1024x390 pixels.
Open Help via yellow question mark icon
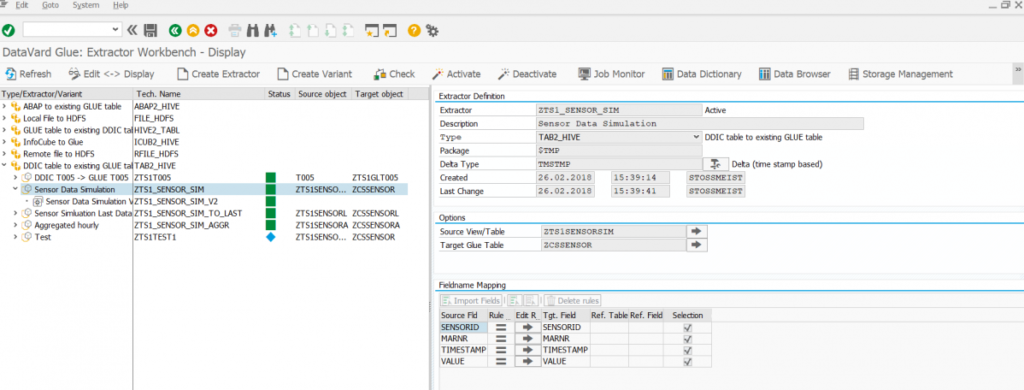pyautogui.click(x=413, y=30)
